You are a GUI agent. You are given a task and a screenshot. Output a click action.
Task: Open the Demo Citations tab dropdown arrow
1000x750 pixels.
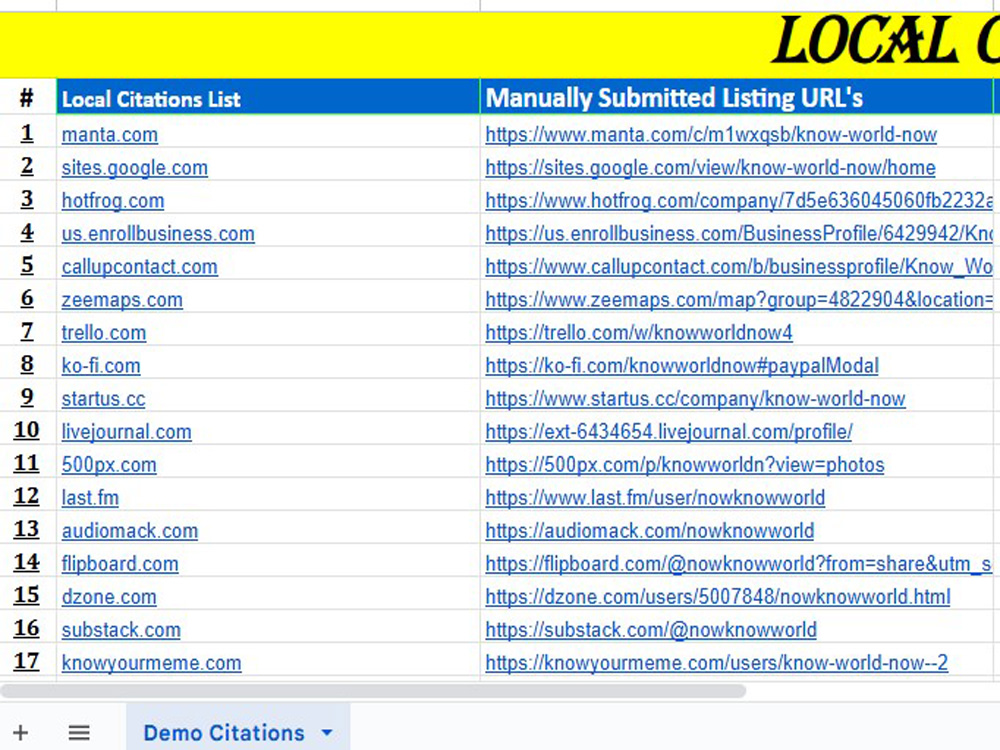coord(327,733)
